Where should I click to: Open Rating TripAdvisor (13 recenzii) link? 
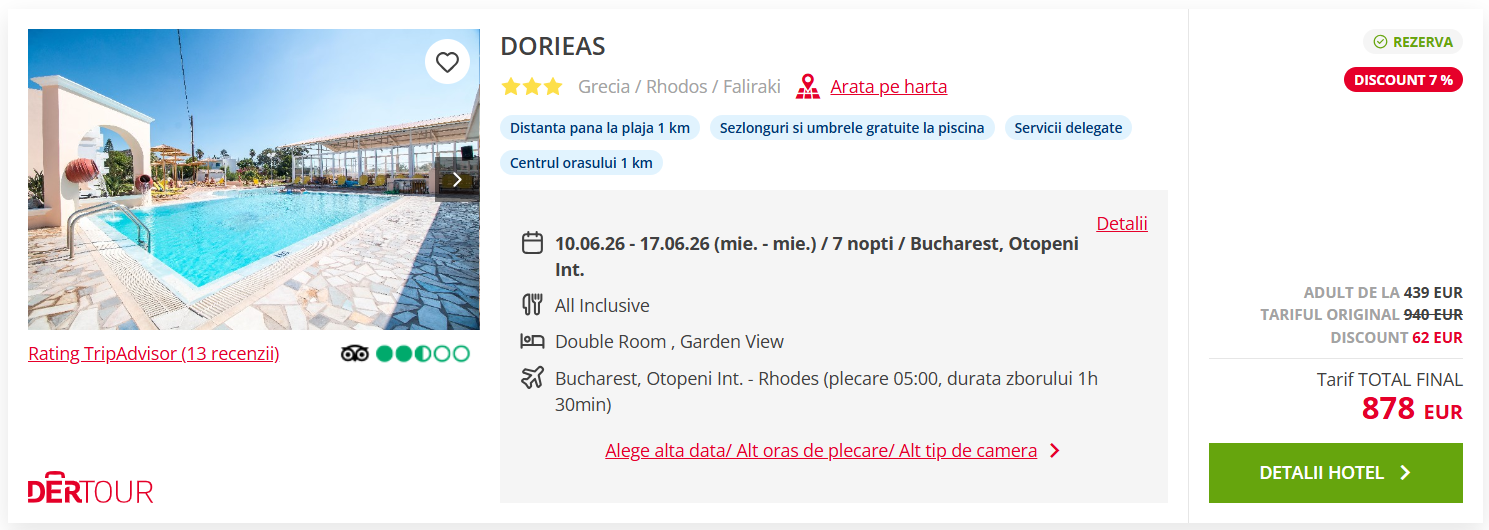pos(153,353)
